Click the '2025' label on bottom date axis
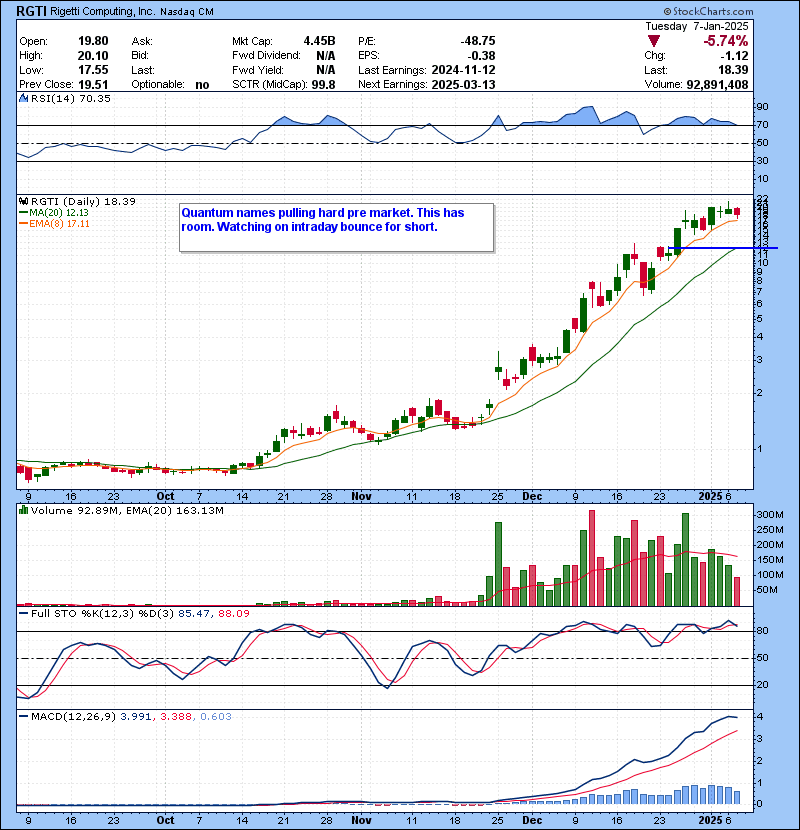This screenshot has width=800, height=830. (x=710, y=820)
